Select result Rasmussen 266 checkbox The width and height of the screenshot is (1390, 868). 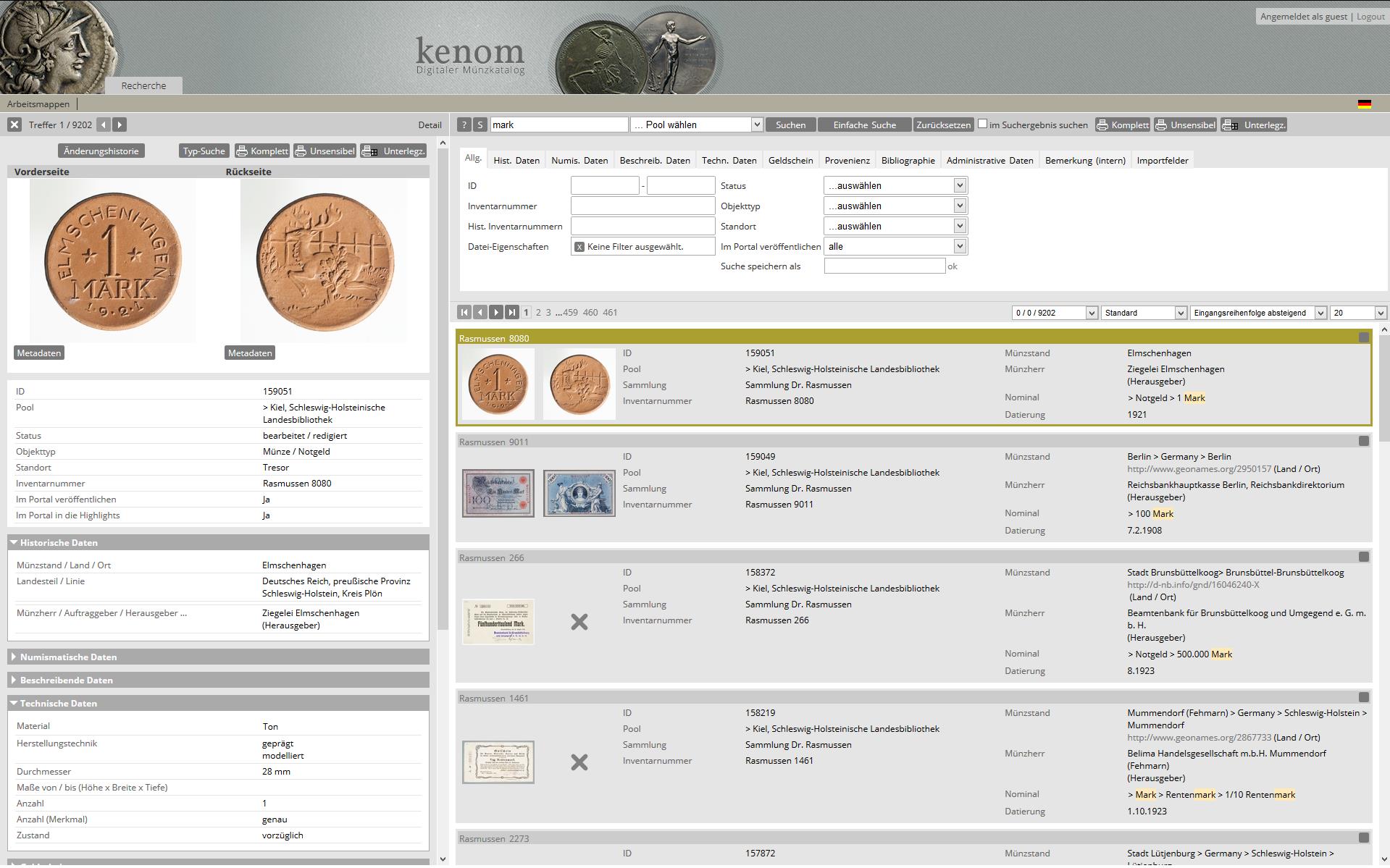(1364, 557)
